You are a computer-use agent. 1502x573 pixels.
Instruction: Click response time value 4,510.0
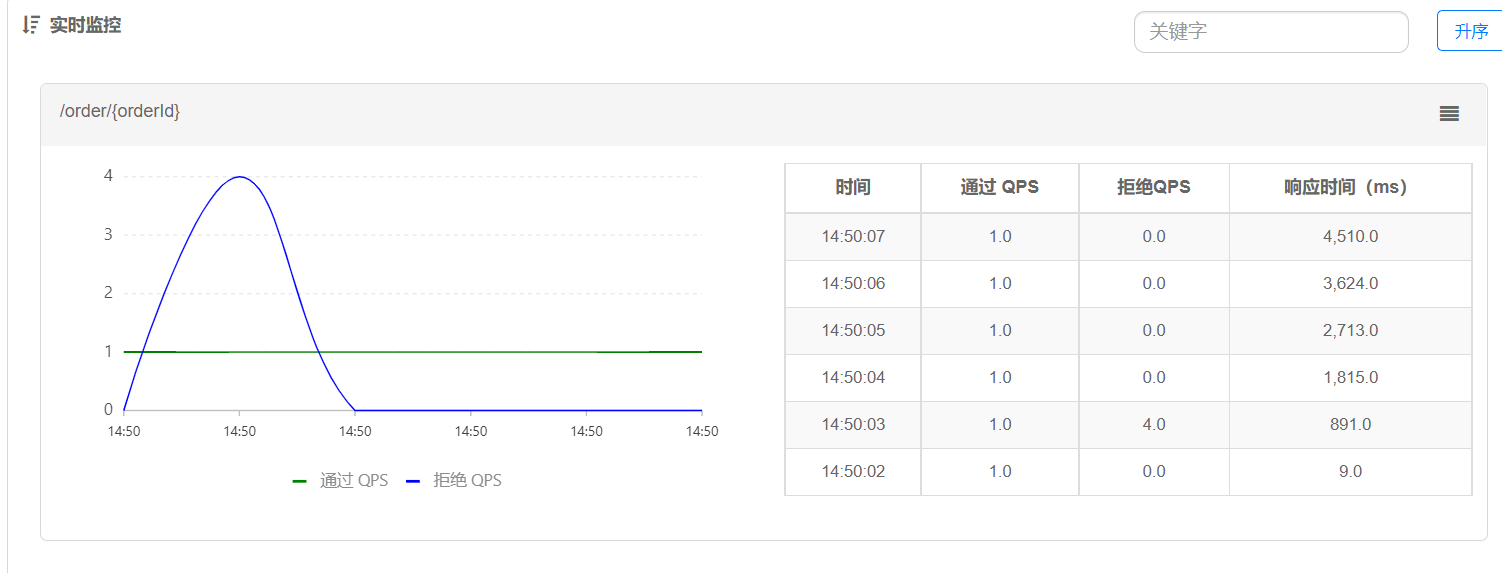(1350, 237)
